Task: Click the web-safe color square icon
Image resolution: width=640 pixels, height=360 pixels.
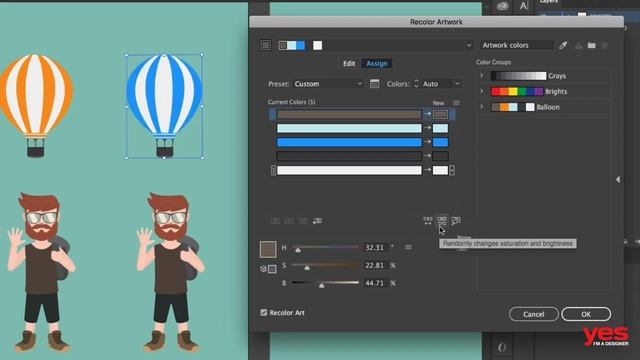Action: pos(272,269)
